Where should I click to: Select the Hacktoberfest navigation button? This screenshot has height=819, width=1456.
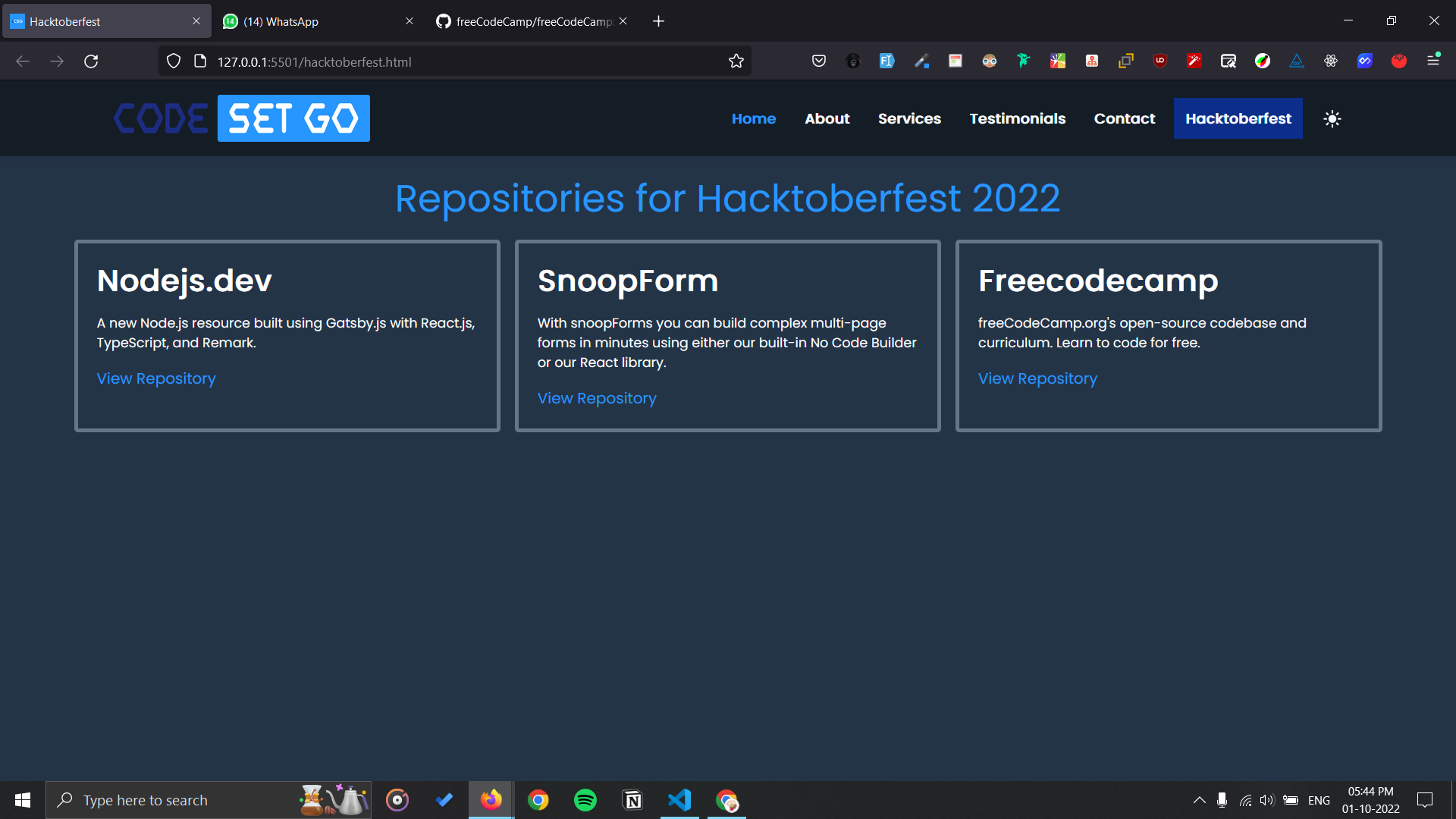point(1238,118)
